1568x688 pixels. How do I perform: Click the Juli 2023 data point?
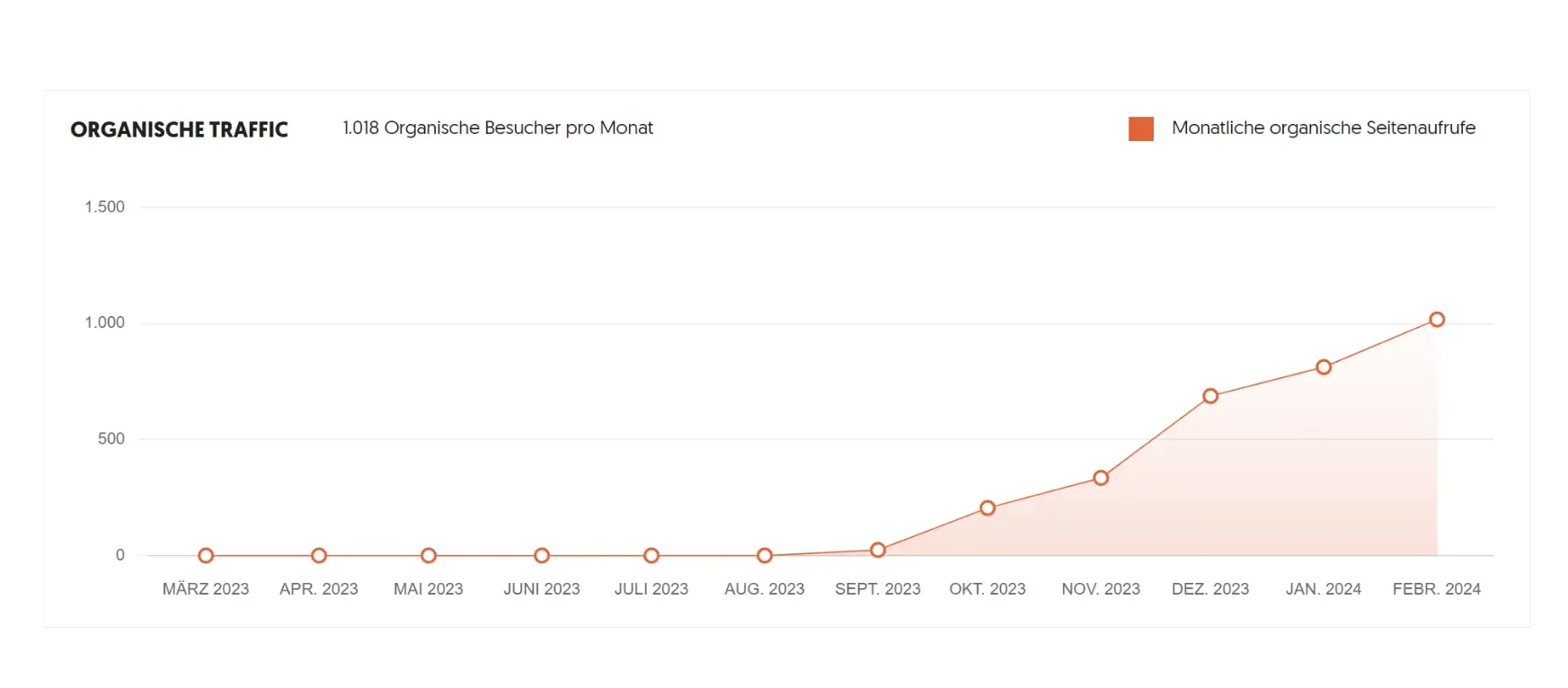point(651,556)
